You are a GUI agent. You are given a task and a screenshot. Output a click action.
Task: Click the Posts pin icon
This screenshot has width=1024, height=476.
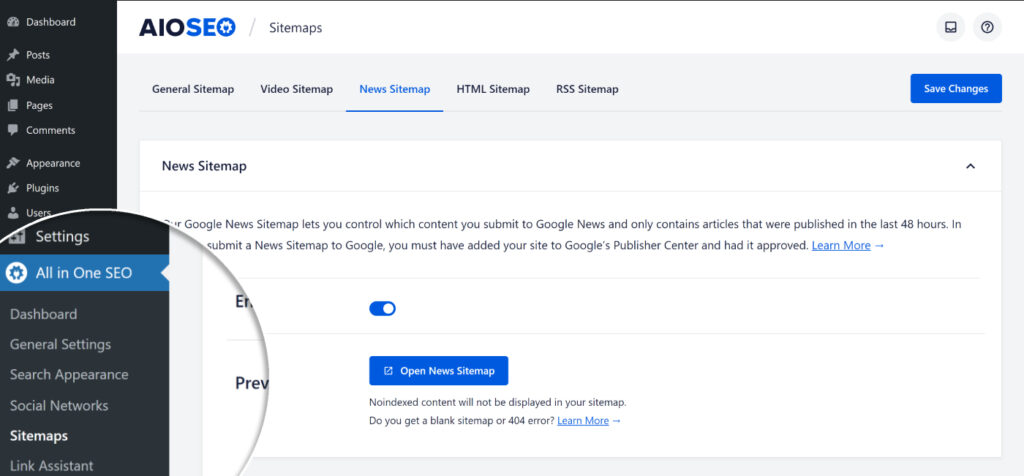pos(12,55)
